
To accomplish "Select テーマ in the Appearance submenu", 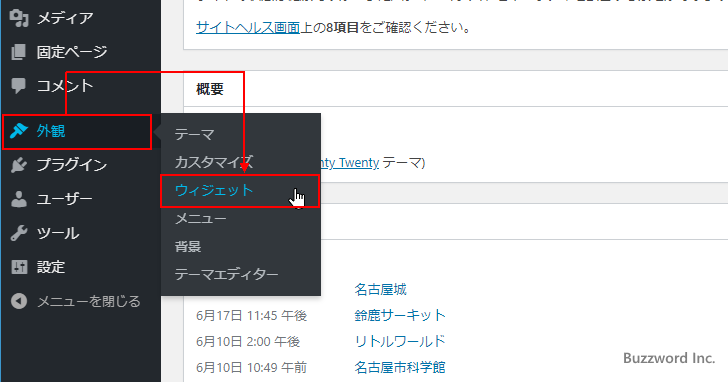I will [x=194, y=135].
